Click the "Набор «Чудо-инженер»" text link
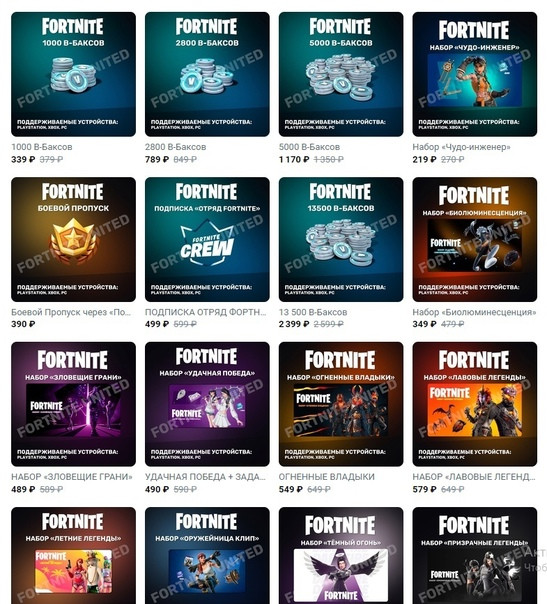This screenshot has height=604, width=547. pyautogui.click(x=461, y=147)
